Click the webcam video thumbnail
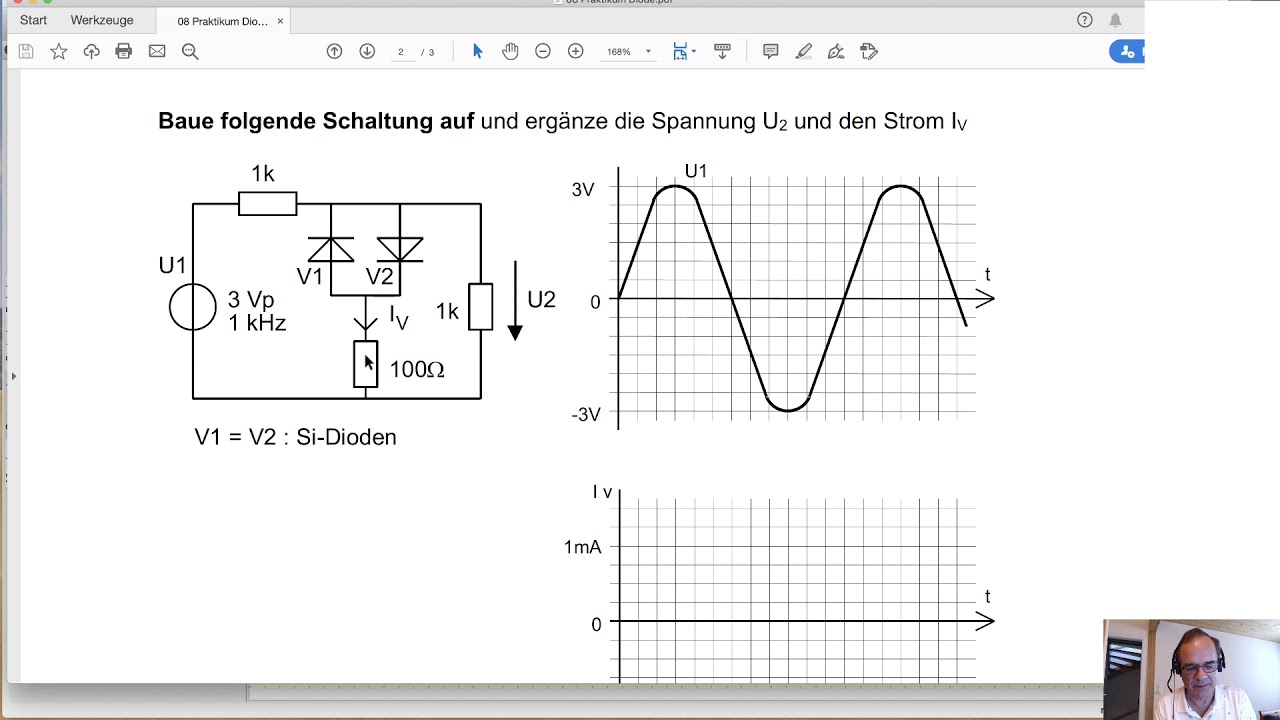 point(1192,670)
